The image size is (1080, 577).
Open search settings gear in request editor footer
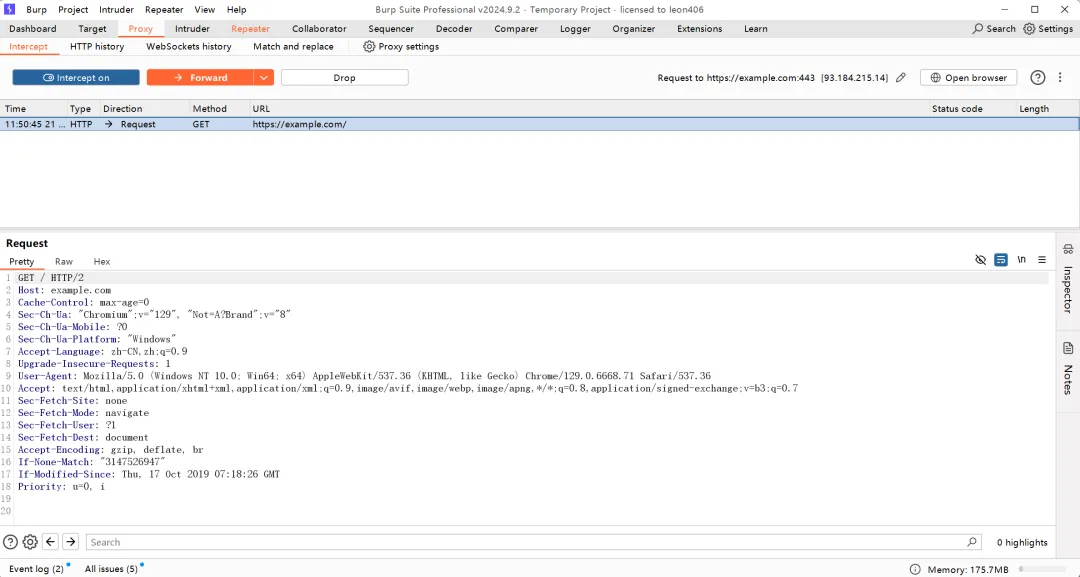[30, 542]
